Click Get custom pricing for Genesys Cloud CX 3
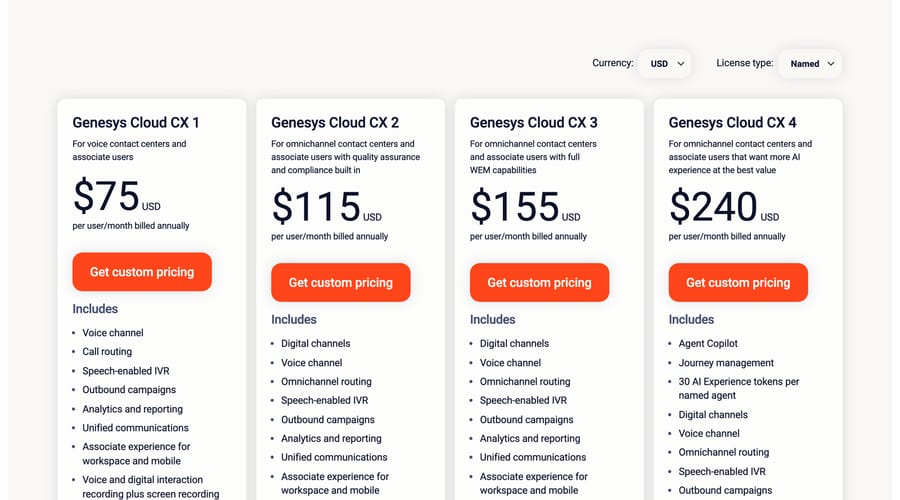This screenshot has height=500, width=900. [539, 282]
